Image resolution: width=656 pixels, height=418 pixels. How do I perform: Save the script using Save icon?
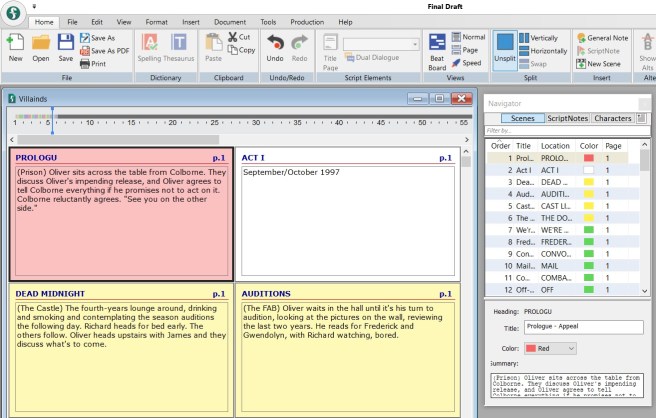pos(65,45)
